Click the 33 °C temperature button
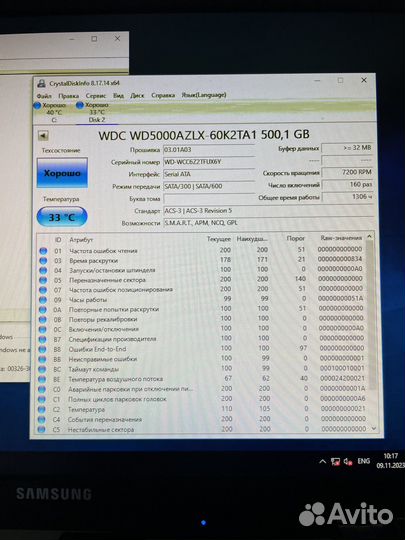The width and height of the screenshot is (405, 540). [x=62, y=217]
